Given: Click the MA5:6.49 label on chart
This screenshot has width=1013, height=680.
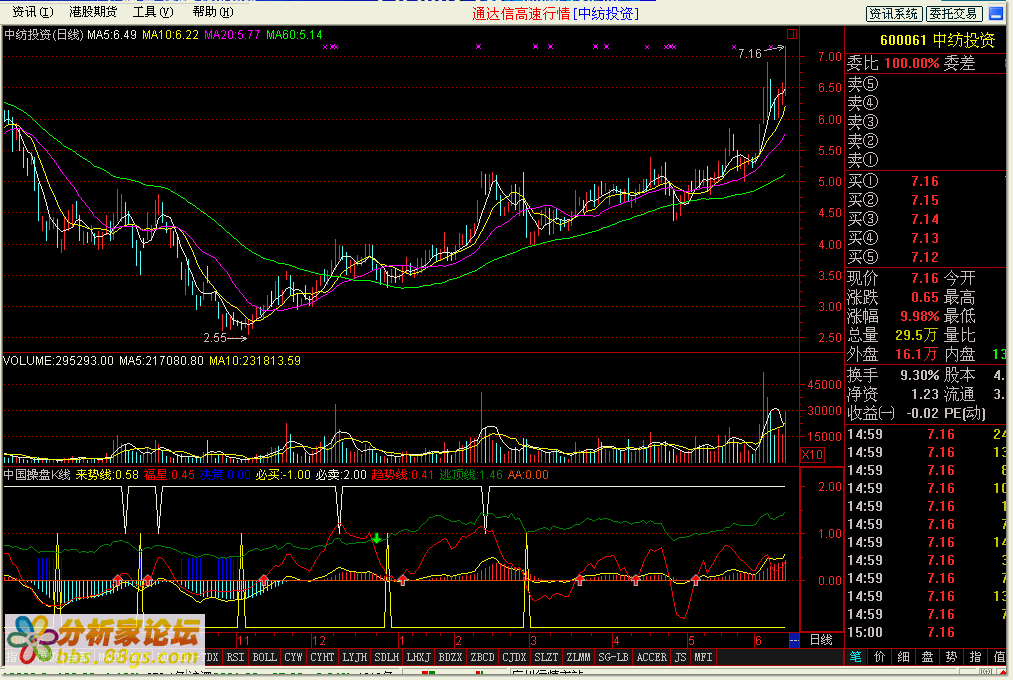Looking at the screenshot, I should click(x=112, y=34).
